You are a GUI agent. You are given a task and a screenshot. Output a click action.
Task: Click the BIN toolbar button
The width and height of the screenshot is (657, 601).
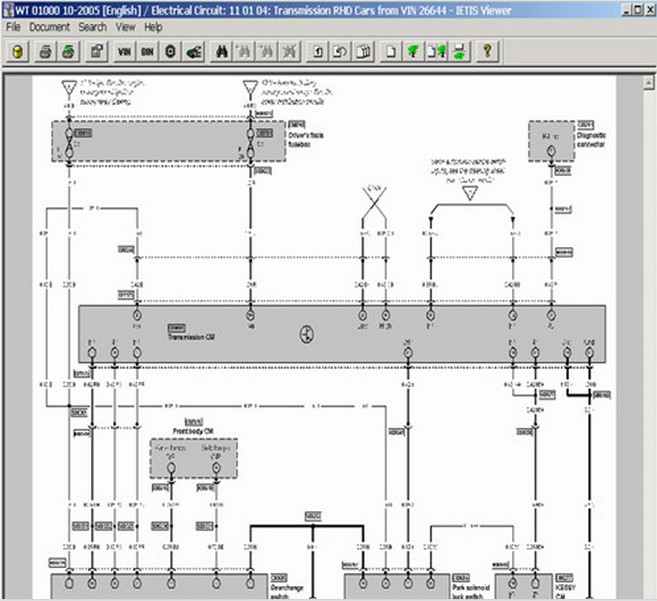pyautogui.click(x=147, y=52)
